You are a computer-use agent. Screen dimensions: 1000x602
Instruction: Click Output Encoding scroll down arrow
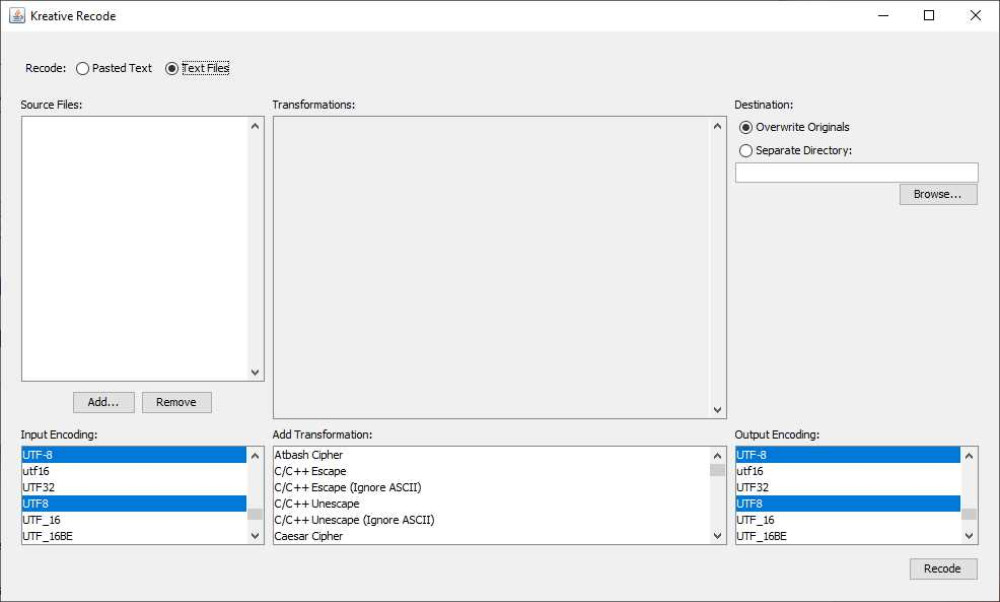tap(969, 536)
